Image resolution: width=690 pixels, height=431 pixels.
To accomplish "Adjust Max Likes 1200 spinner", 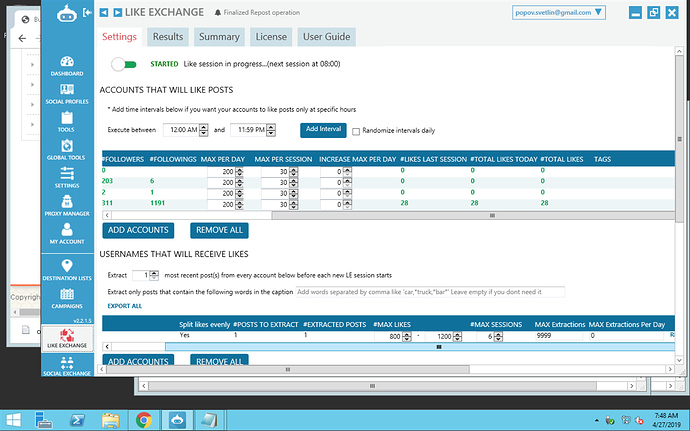I will [x=457, y=336].
